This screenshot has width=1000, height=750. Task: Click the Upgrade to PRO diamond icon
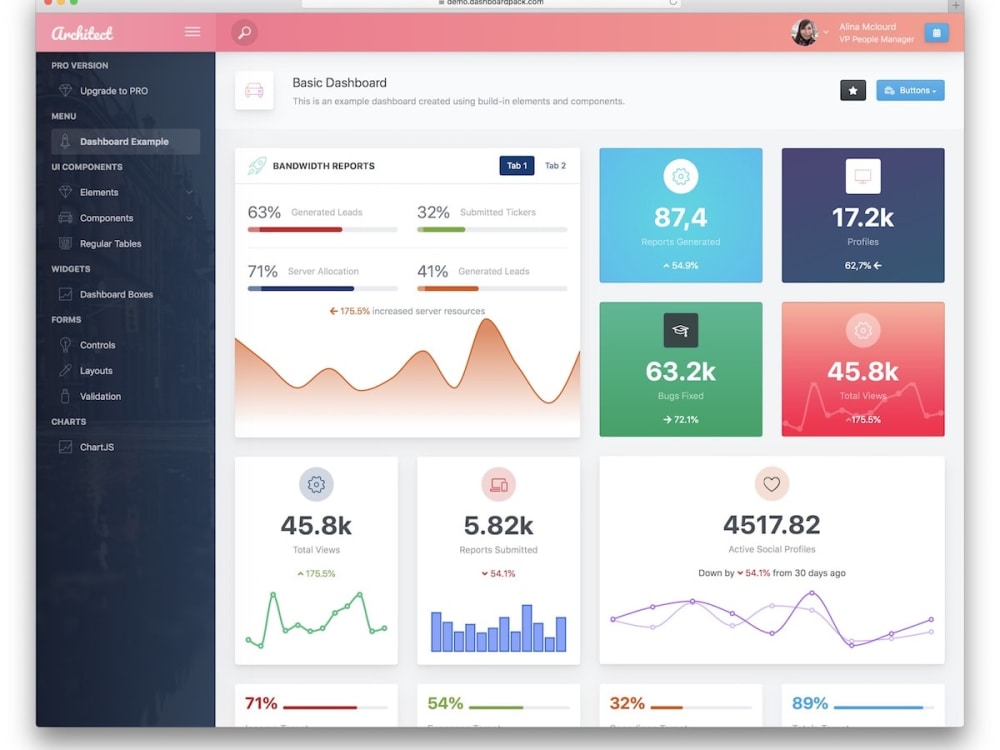65,91
